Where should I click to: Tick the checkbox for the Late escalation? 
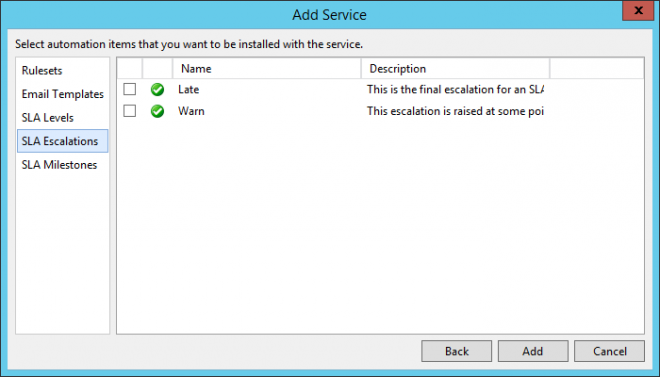pyautogui.click(x=130, y=89)
